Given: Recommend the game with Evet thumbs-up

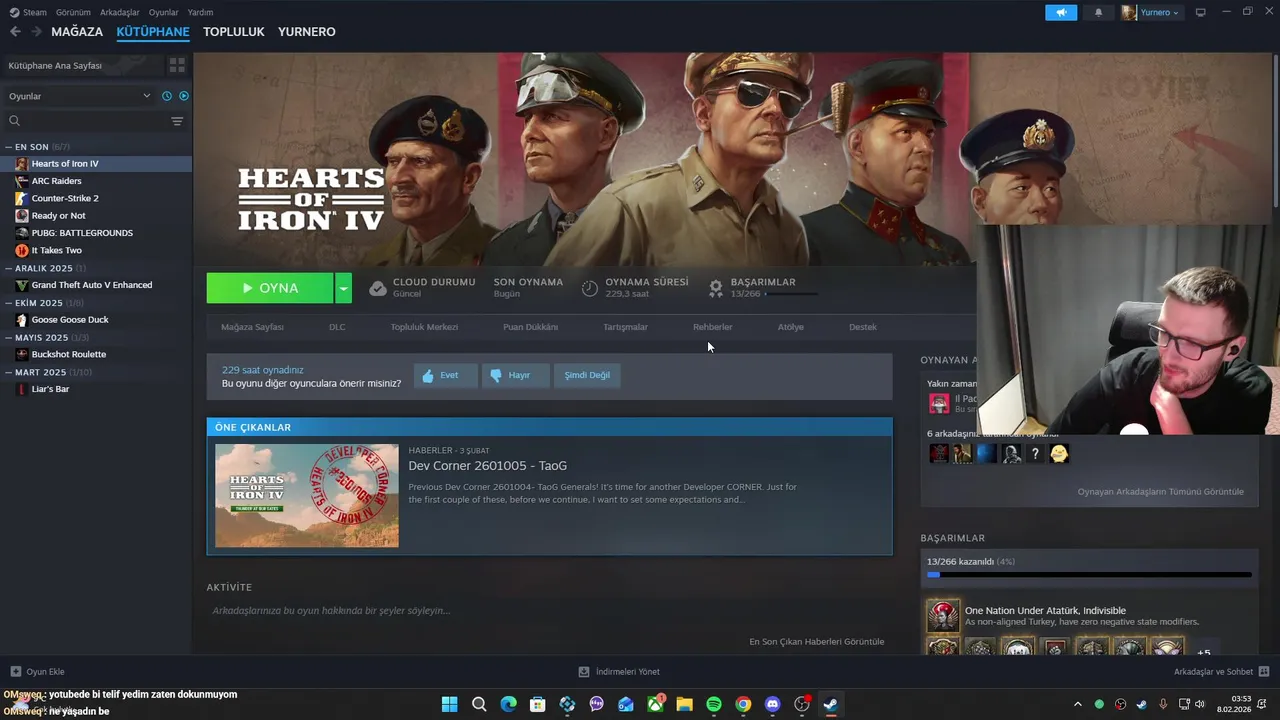Looking at the screenshot, I should (445, 375).
